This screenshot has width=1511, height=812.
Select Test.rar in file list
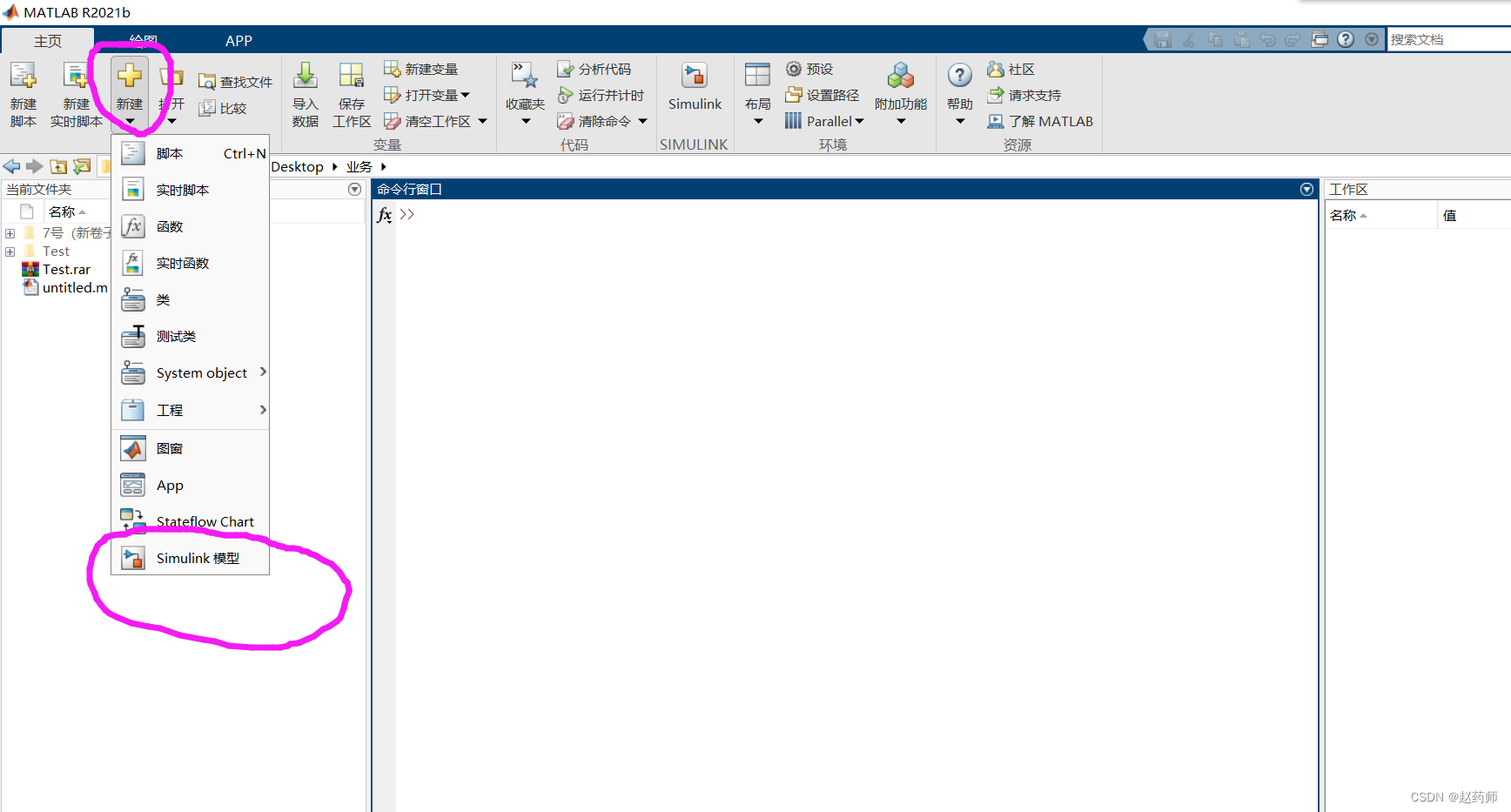click(x=66, y=270)
